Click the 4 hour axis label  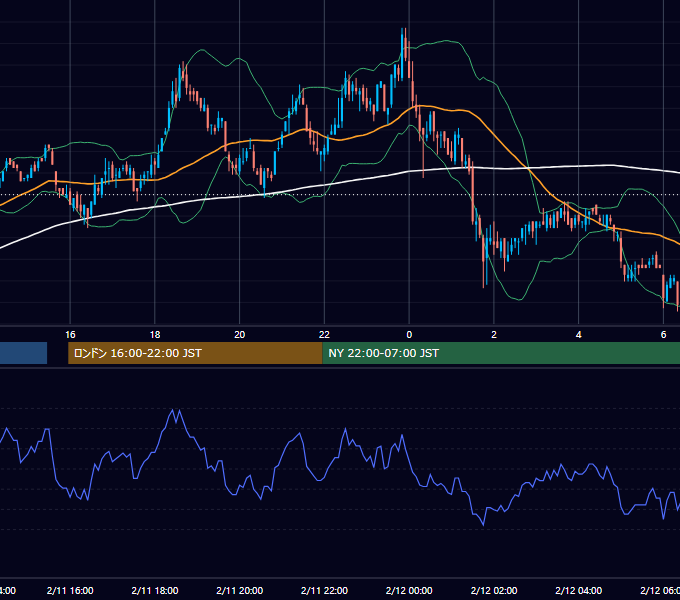tap(579, 335)
